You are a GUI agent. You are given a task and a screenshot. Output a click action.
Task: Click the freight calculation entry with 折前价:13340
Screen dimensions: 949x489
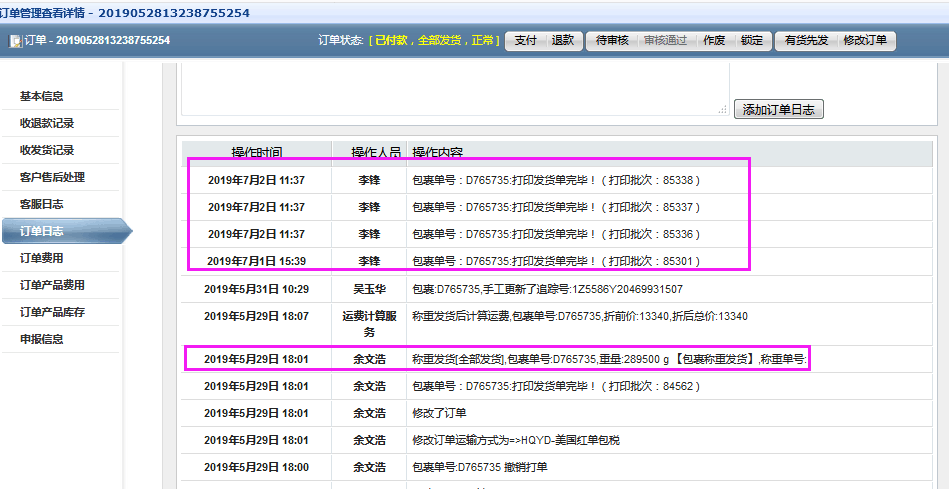[x=580, y=317]
